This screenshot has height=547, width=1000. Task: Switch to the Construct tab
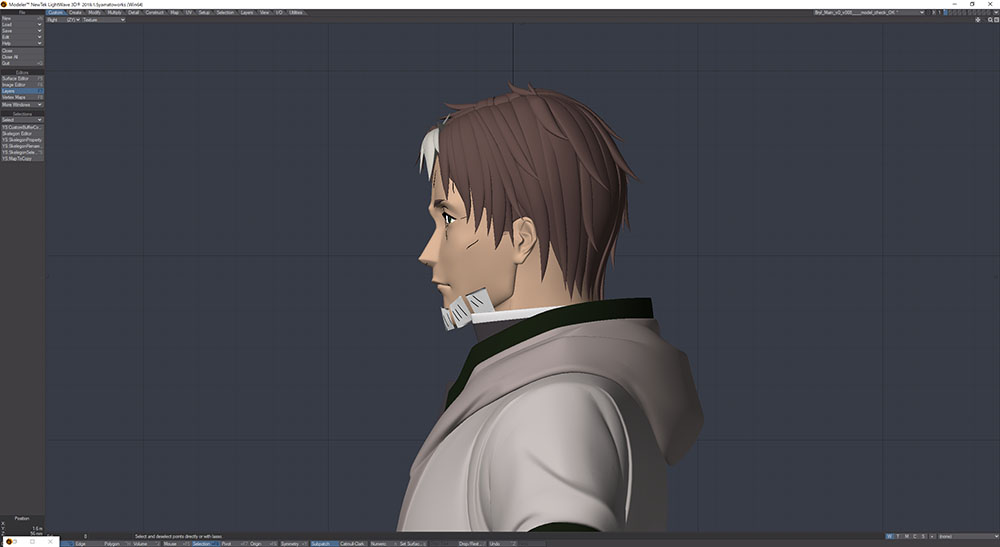coord(154,12)
